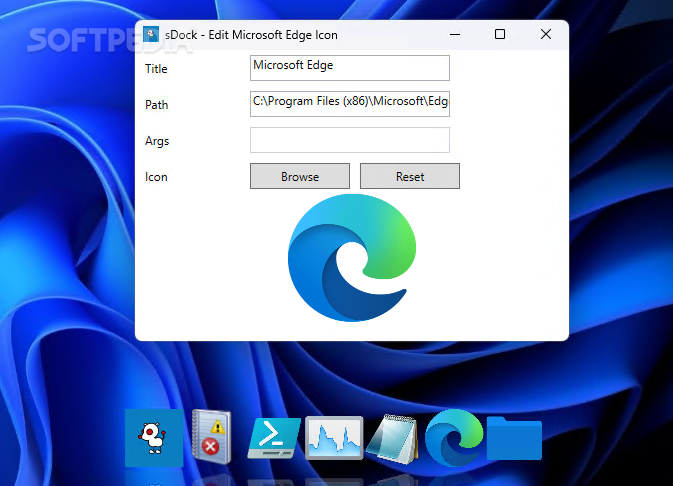Click the Title label text
The image size is (673, 486).
pos(156,69)
